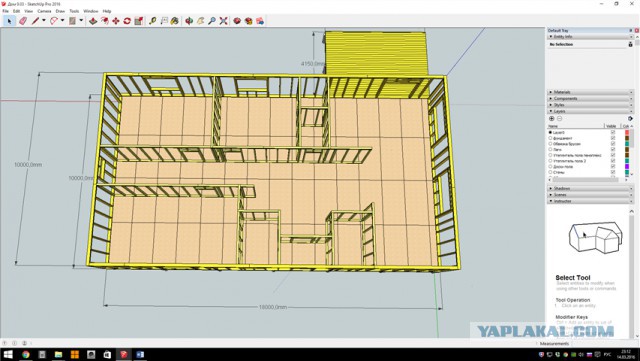
Task: Open the 3D Warehouse
Action: (237, 20)
